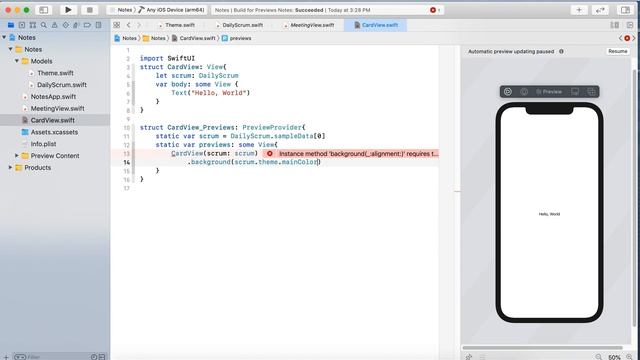
Task: Duplicate the preview in canvas
Action: coord(591,91)
